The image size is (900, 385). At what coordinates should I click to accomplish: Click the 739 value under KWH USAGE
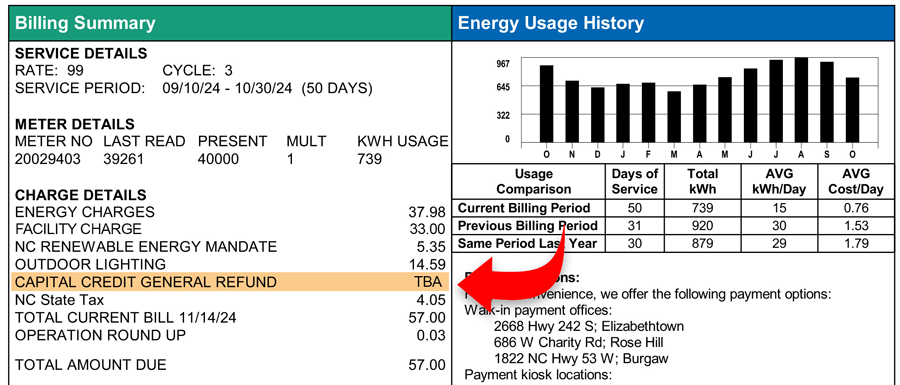click(369, 159)
